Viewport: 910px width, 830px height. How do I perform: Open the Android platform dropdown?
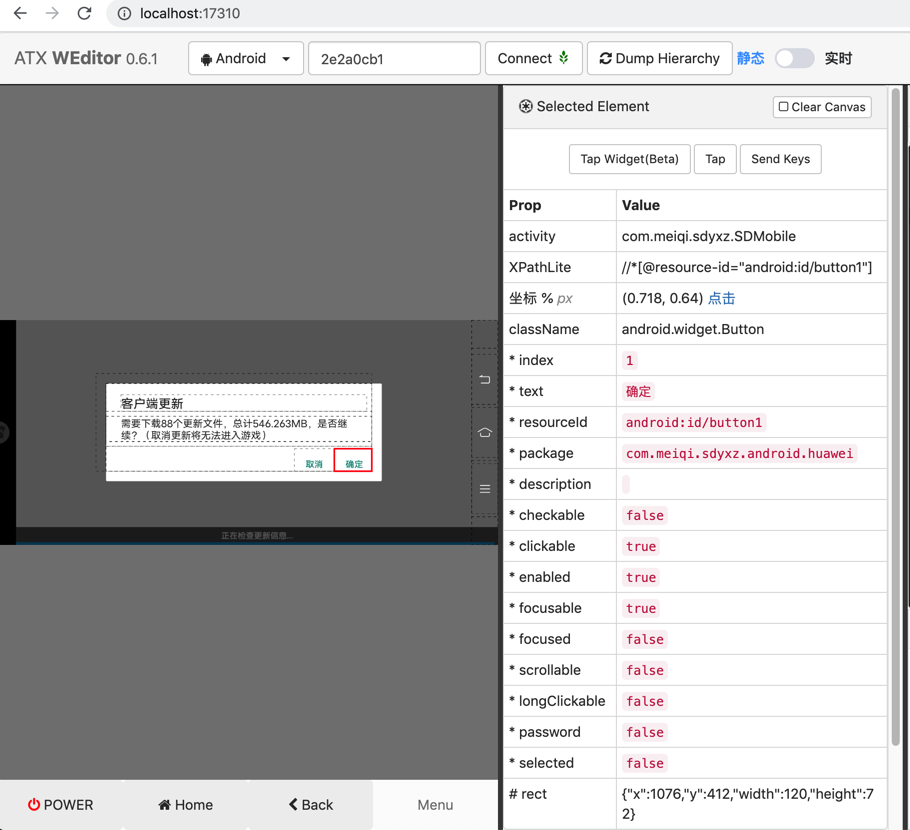(x=245, y=58)
